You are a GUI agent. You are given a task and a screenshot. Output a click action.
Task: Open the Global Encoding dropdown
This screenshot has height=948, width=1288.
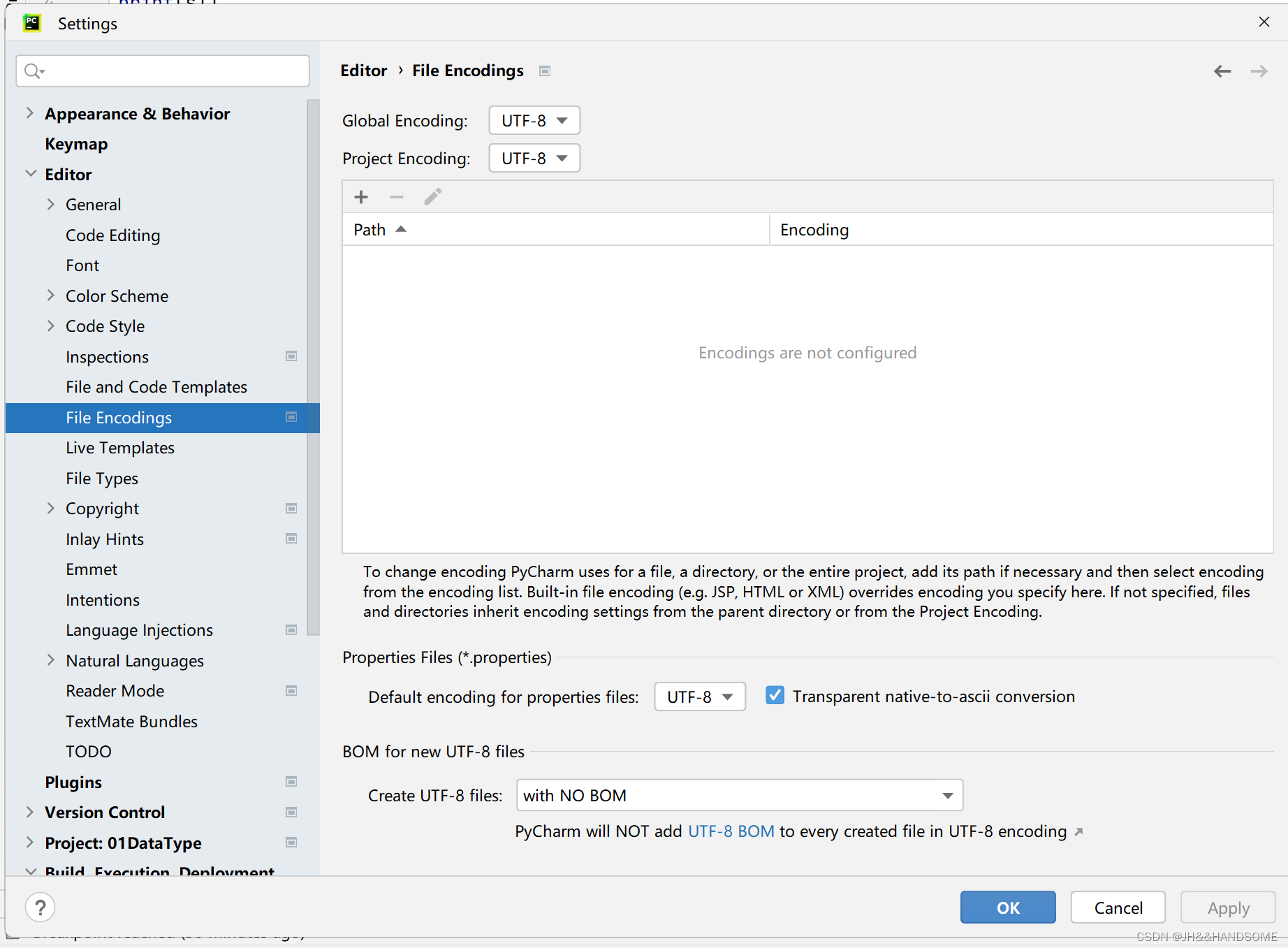click(x=534, y=121)
